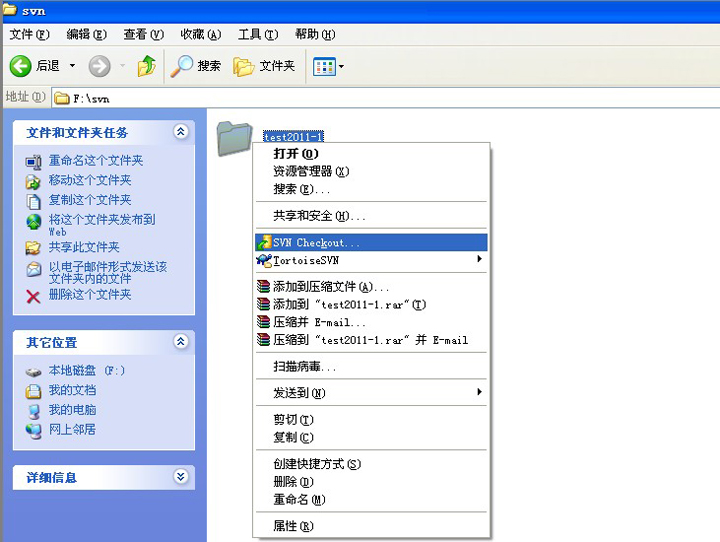Open the Back history dropdown arrow
720x542 pixels.
pyautogui.click(x=72, y=66)
